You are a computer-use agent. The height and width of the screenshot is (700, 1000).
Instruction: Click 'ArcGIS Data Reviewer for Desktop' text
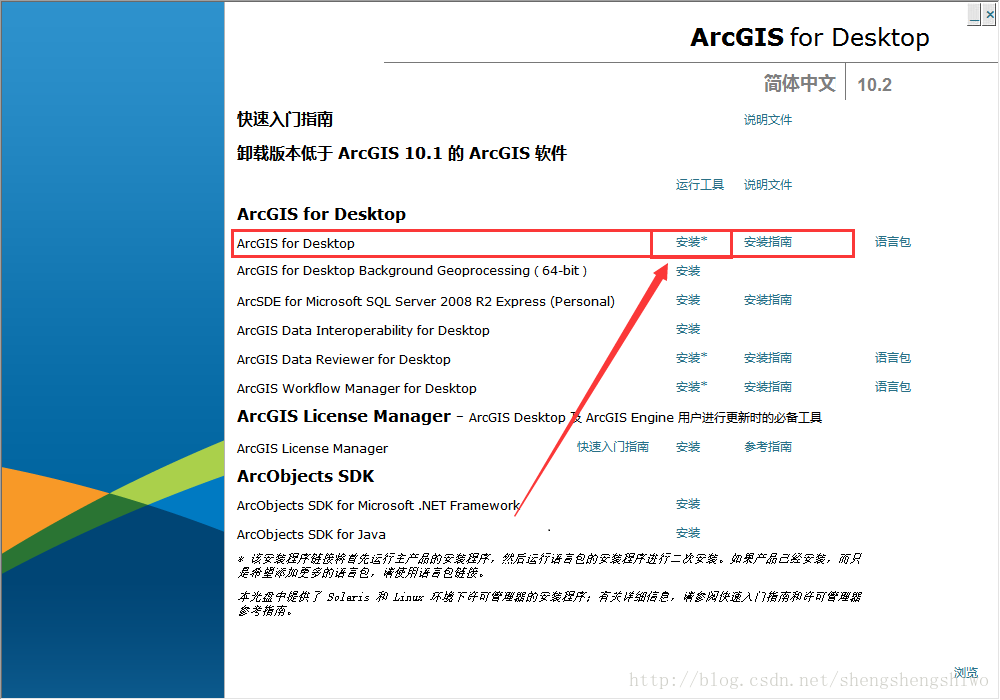344,360
